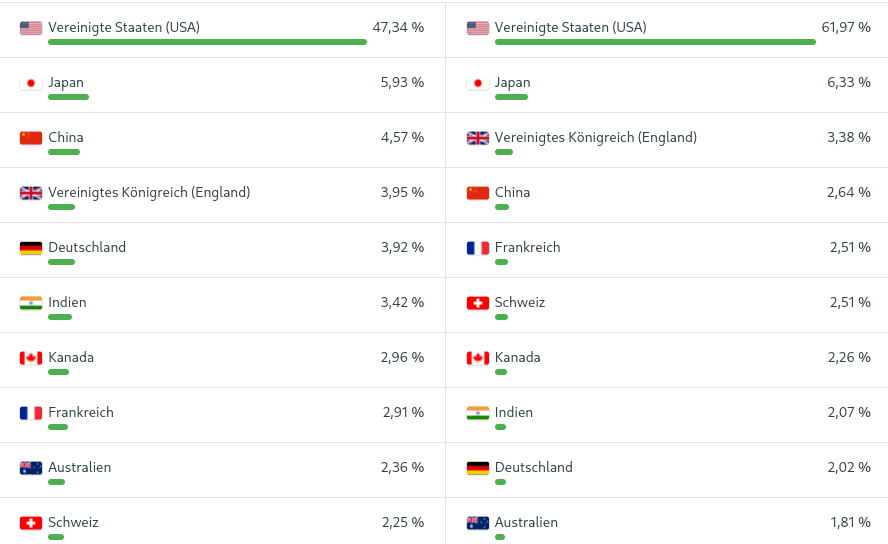888x544 pixels.
Task: Click the UK flag in right column
Action: (x=478, y=138)
